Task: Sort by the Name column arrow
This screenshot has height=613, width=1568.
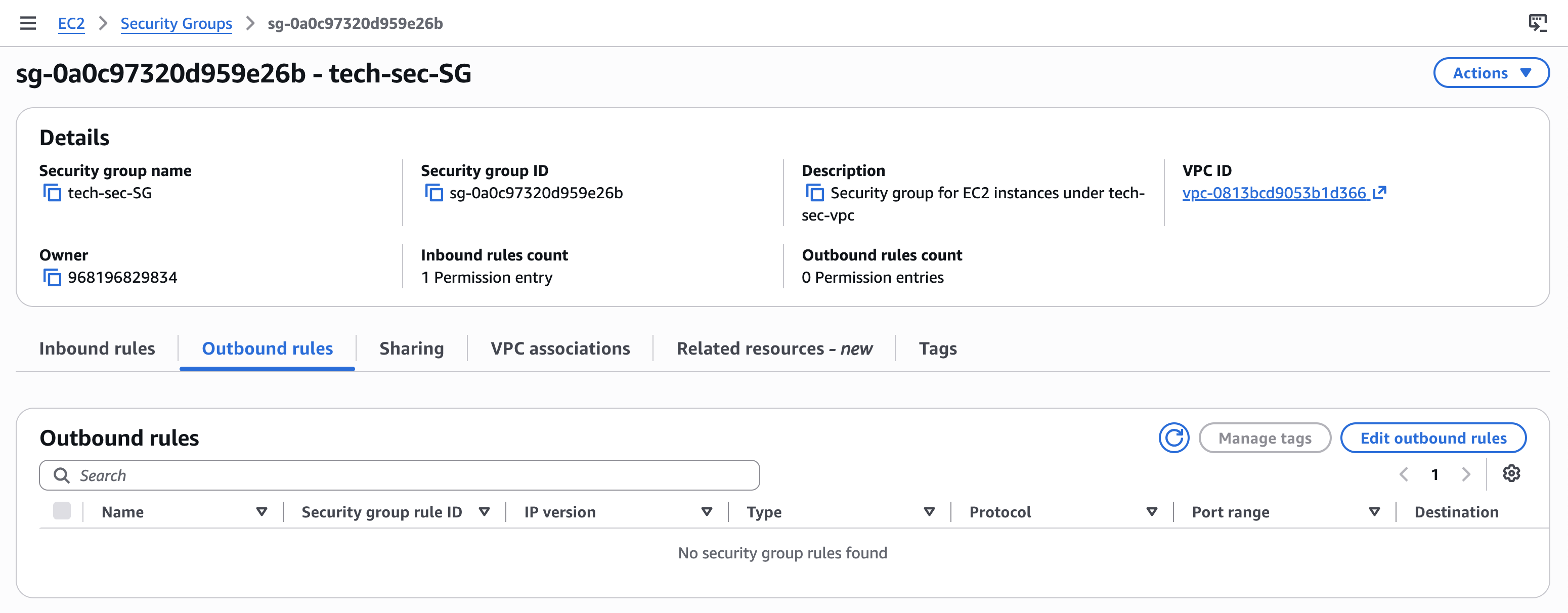Action: point(262,512)
